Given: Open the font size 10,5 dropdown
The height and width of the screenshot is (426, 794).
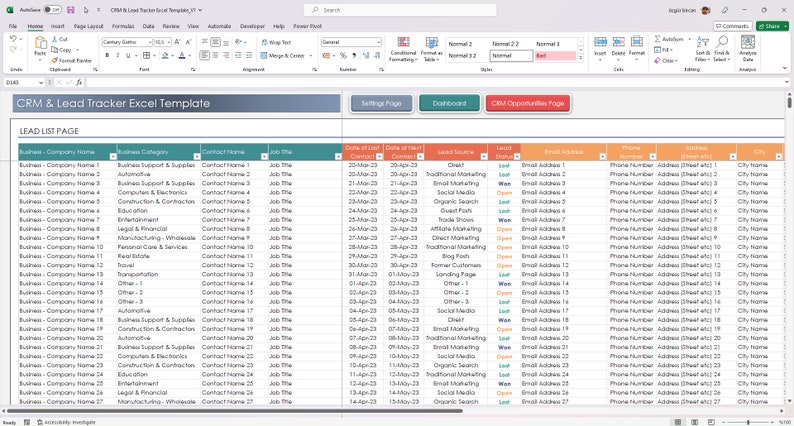Looking at the screenshot, I should click(163, 42).
